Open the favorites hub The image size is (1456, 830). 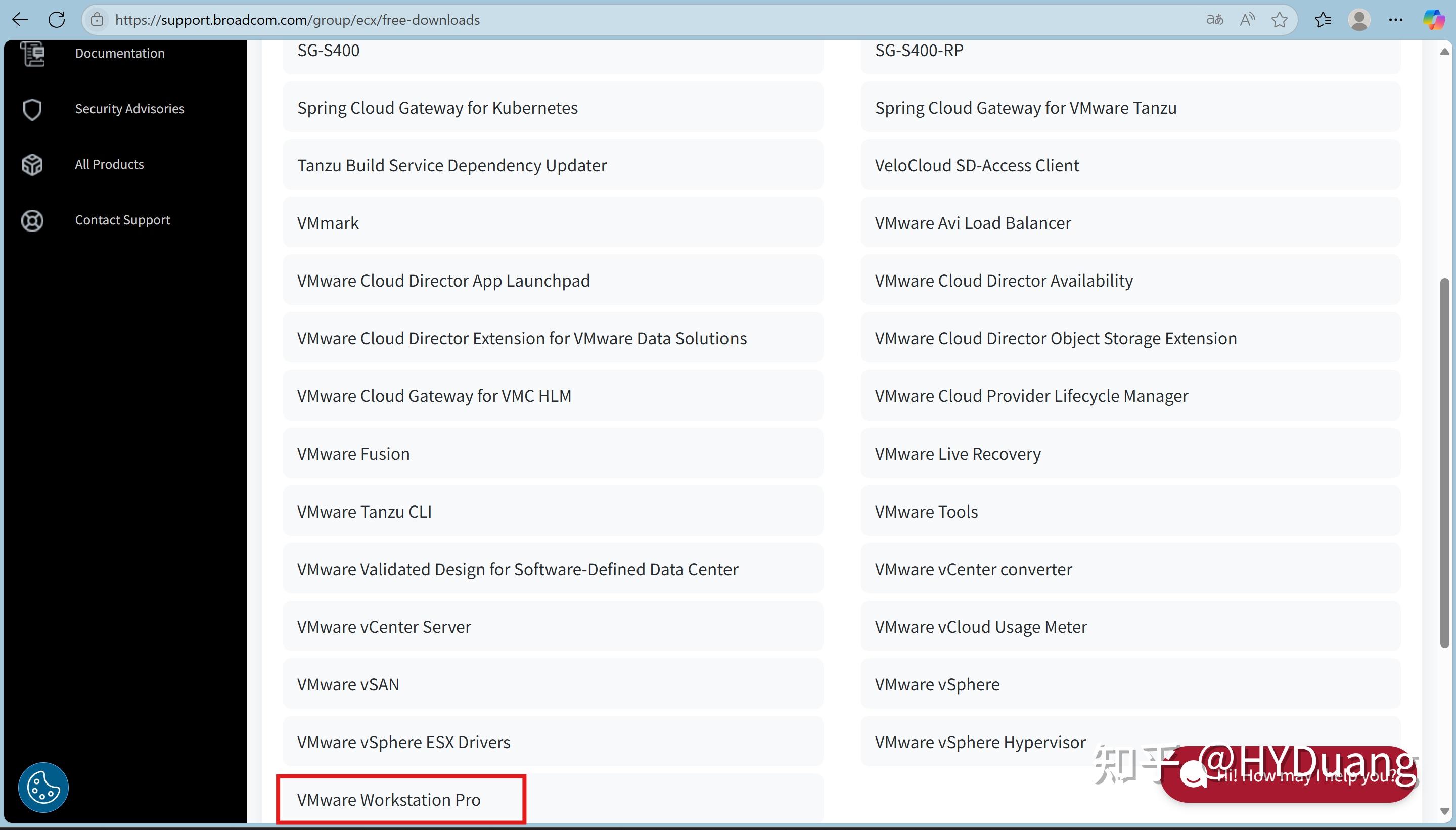[x=1324, y=19]
